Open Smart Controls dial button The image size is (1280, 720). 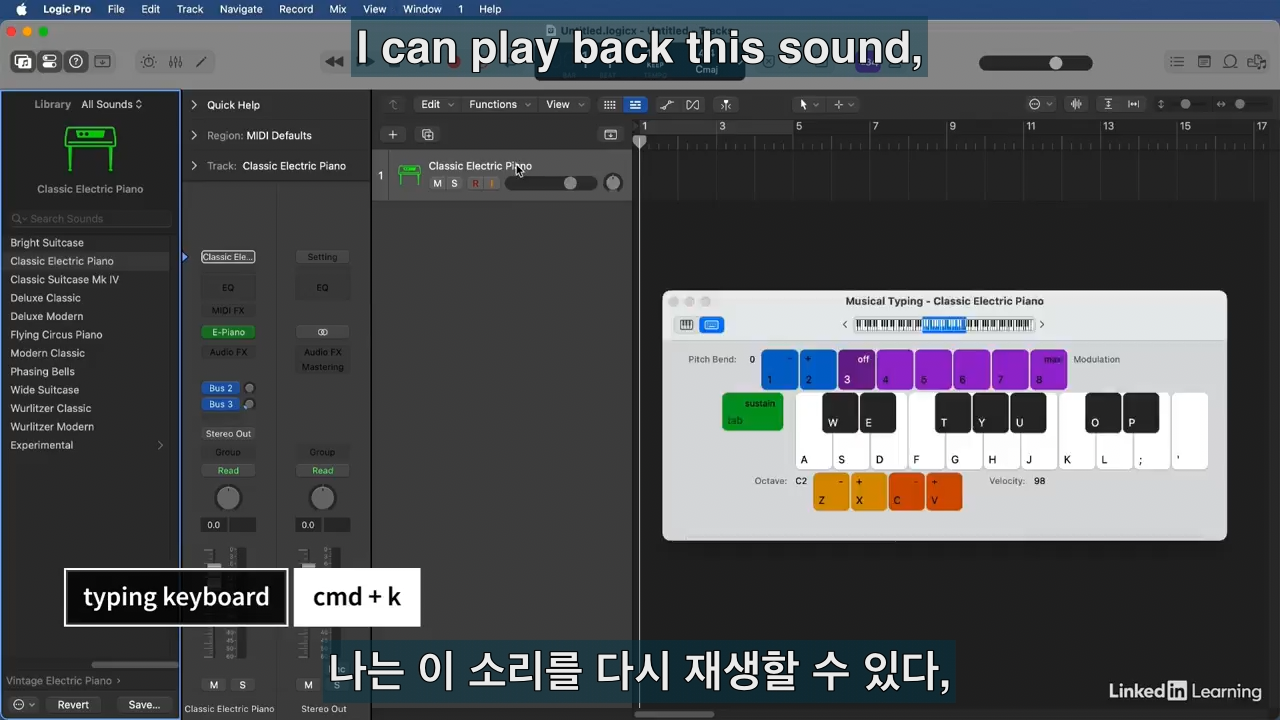[148, 62]
